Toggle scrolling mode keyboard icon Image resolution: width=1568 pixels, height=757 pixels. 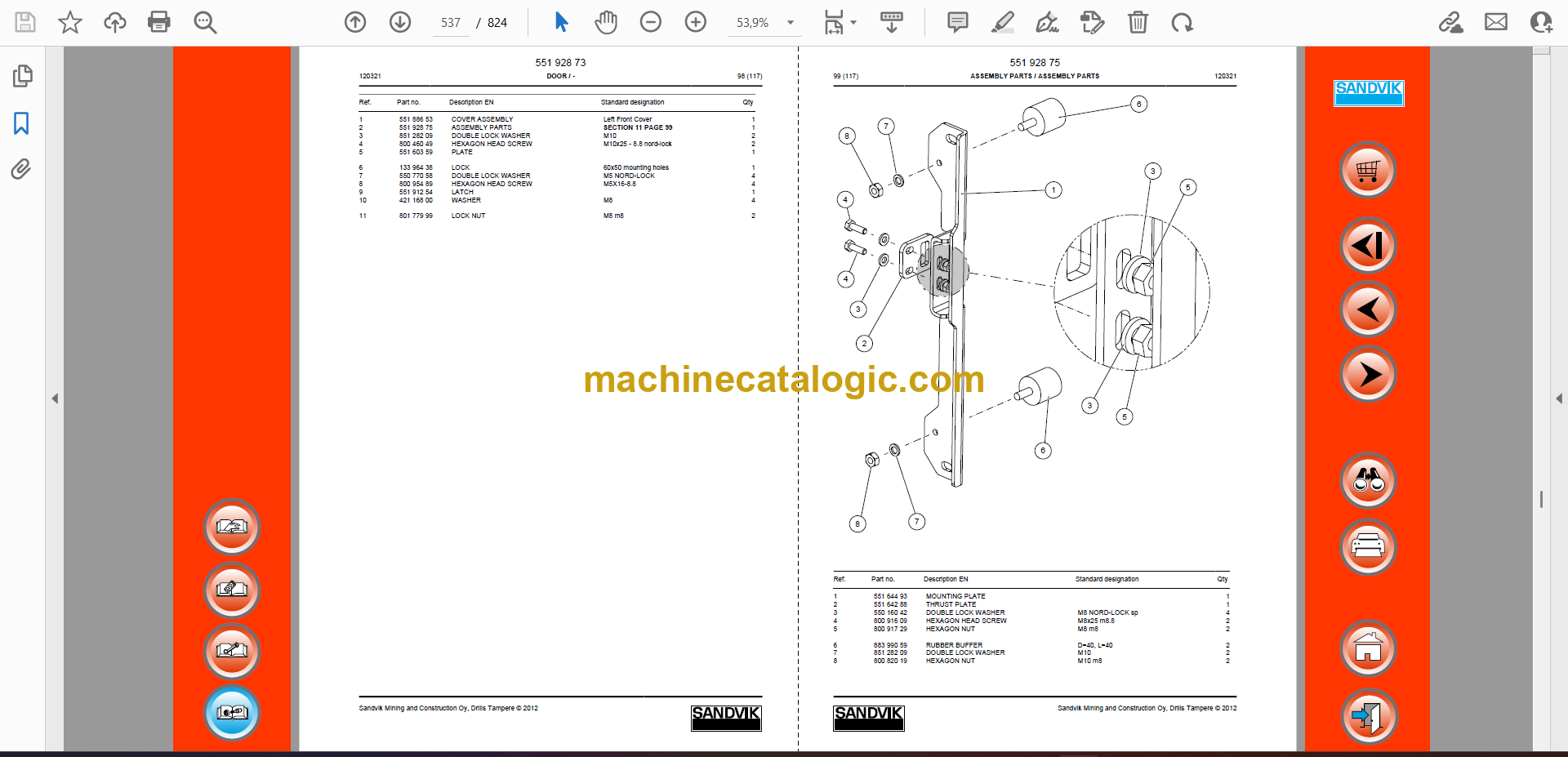click(892, 22)
